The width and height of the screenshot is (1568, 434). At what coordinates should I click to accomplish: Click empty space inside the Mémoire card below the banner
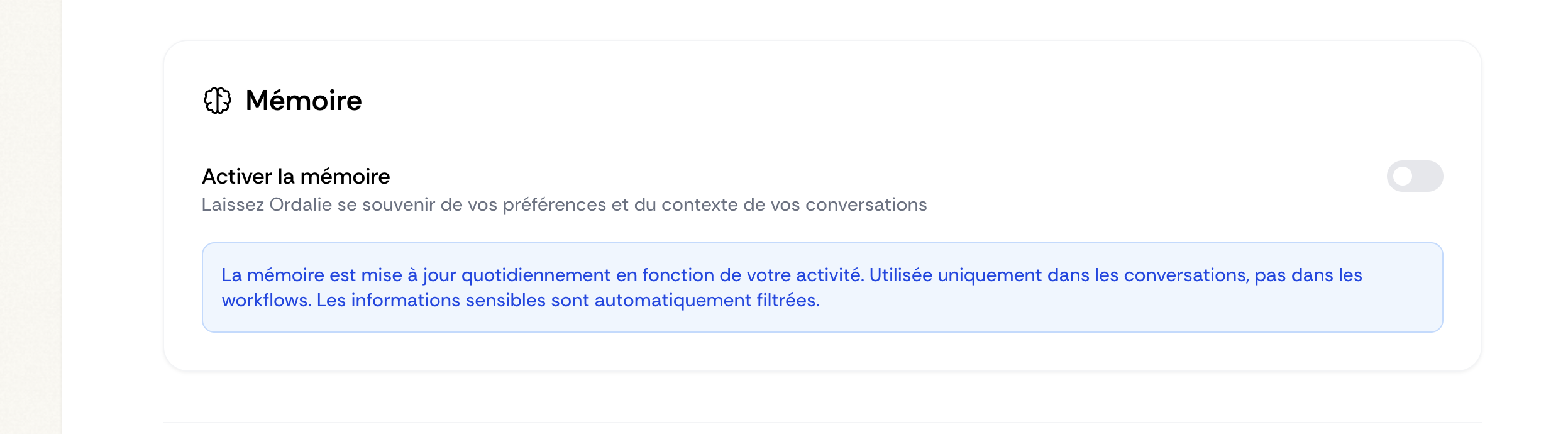817,351
